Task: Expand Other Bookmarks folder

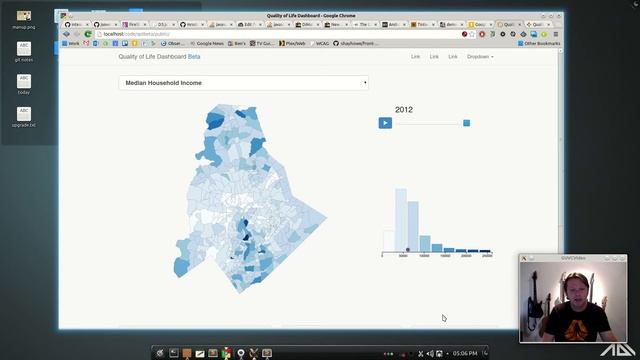Action: (x=539, y=43)
